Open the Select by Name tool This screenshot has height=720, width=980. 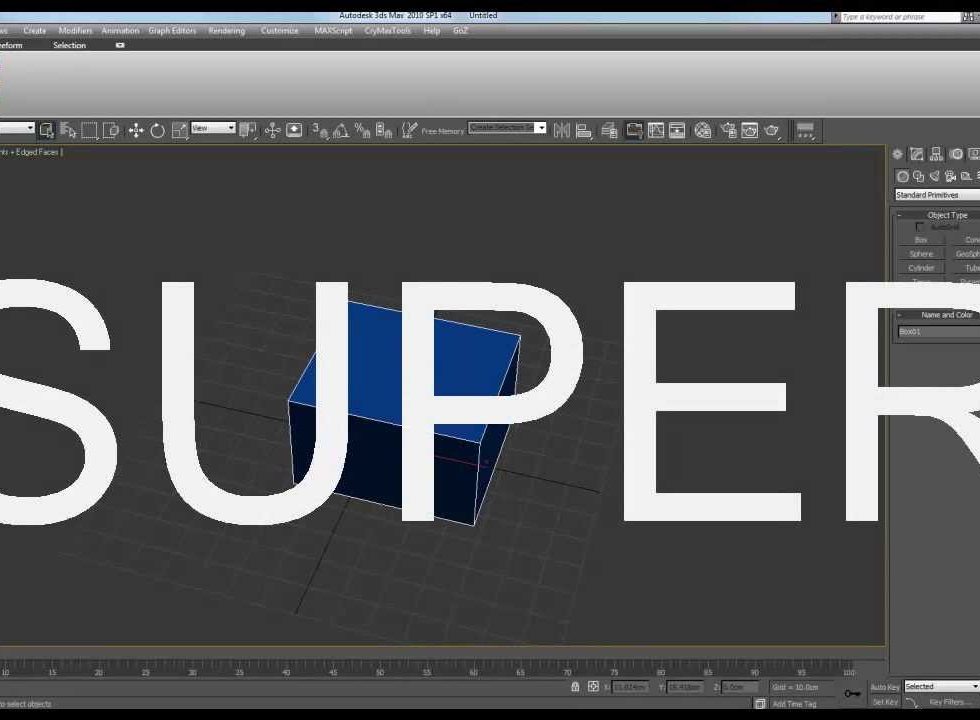tap(68, 131)
